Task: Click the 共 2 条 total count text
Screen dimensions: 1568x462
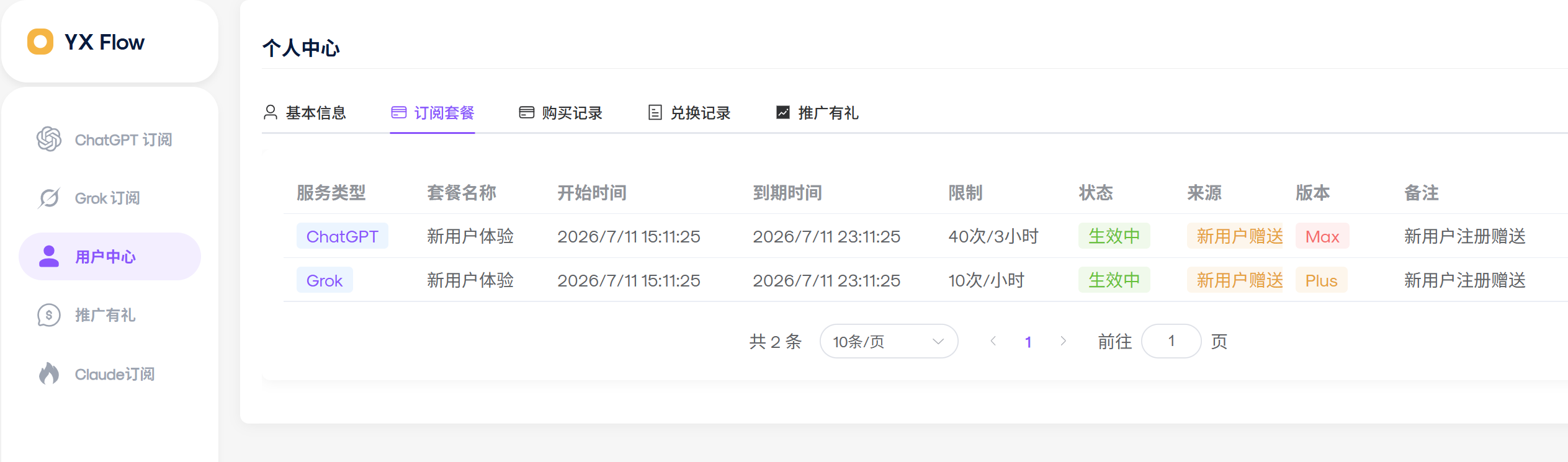Action: pyautogui.click(x=776, y=342)
